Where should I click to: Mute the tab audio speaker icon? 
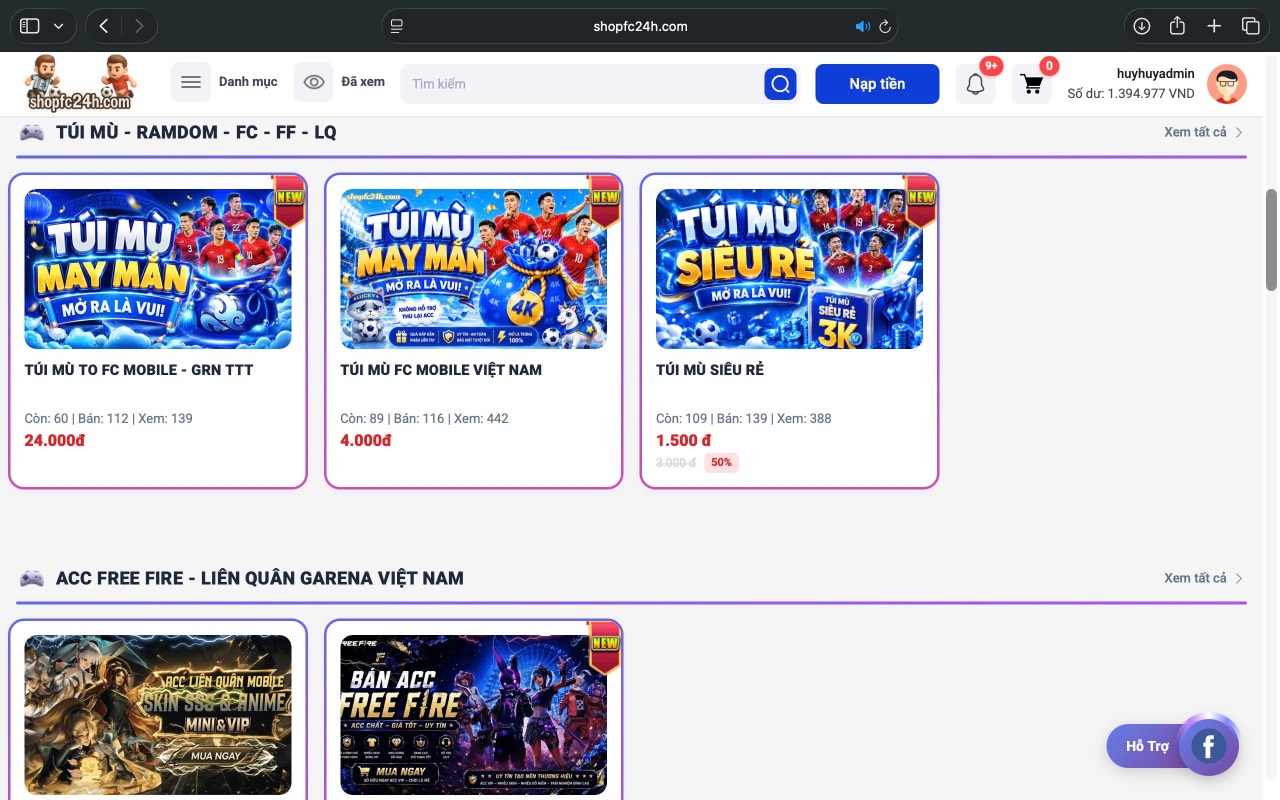point(863,26)
